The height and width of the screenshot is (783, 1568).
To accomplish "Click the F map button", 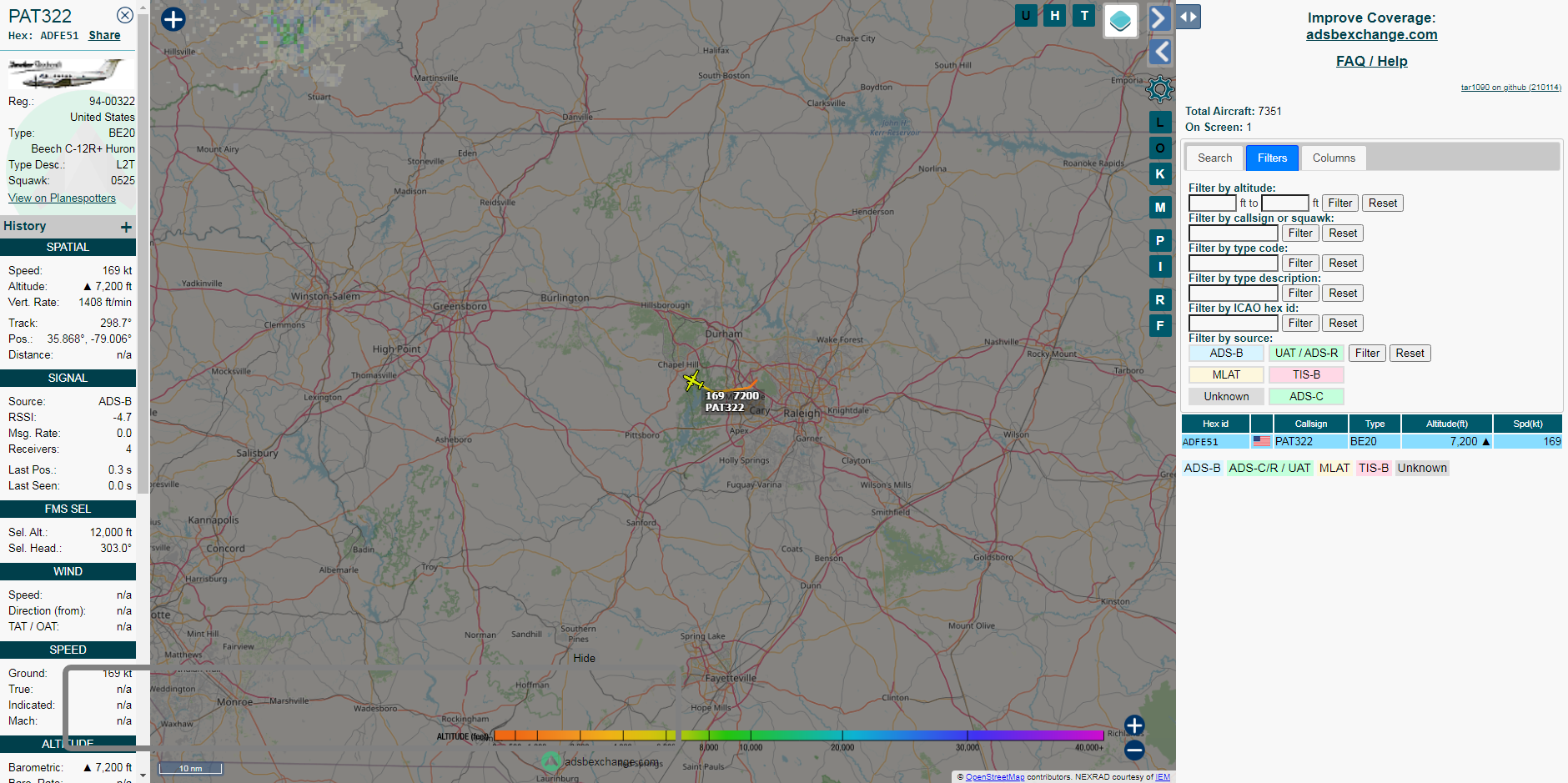I will coord(1160,325).
